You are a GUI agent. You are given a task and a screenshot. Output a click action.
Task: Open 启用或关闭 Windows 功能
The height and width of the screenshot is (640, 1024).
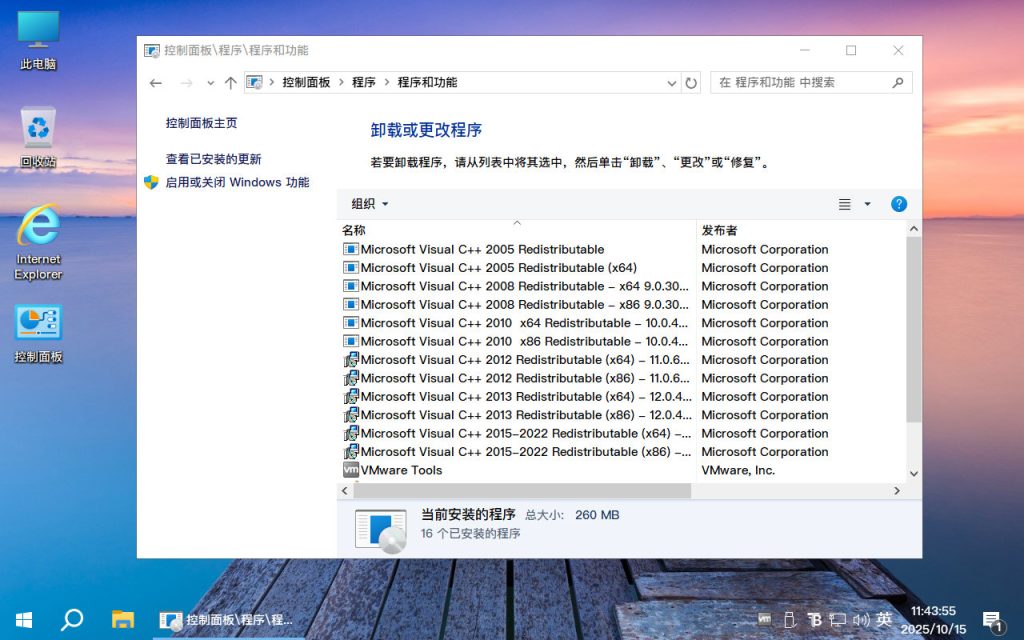coord(238,183)
